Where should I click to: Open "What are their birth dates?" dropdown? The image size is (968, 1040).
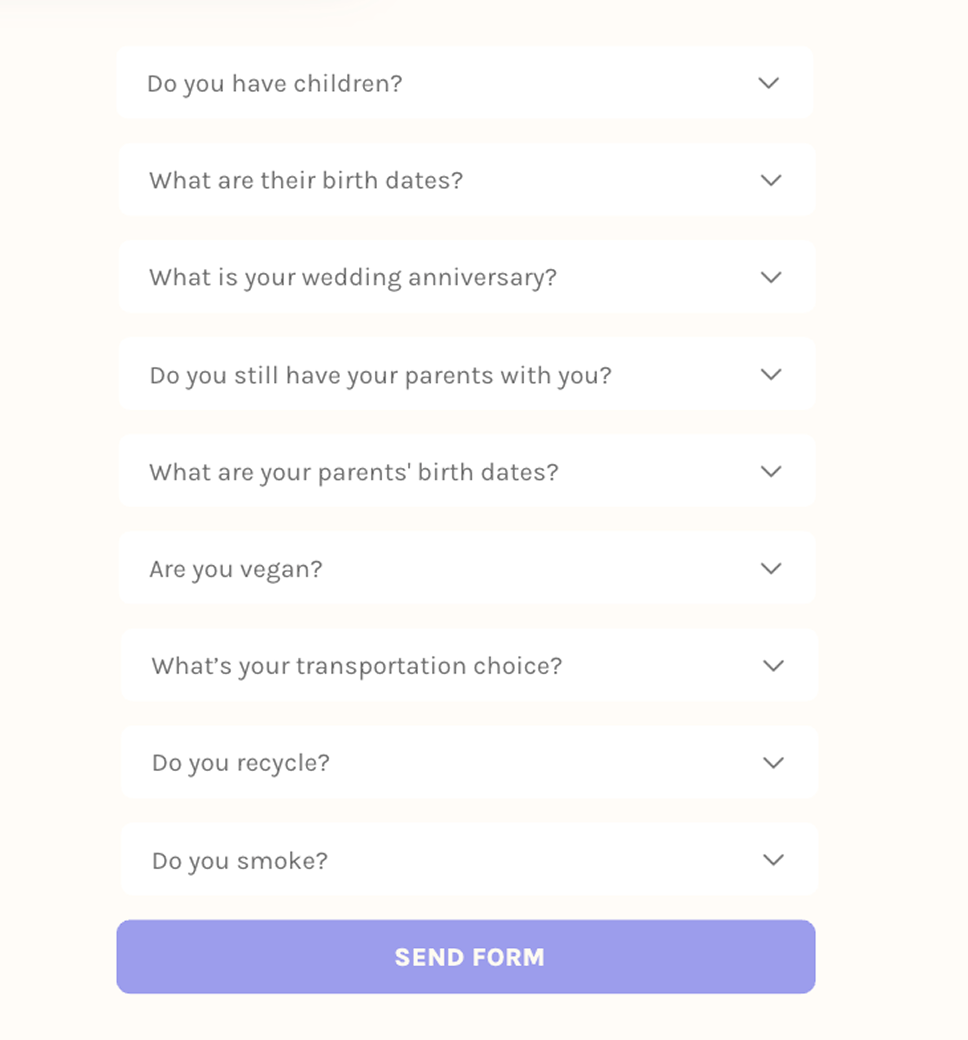tap(466, 180)
